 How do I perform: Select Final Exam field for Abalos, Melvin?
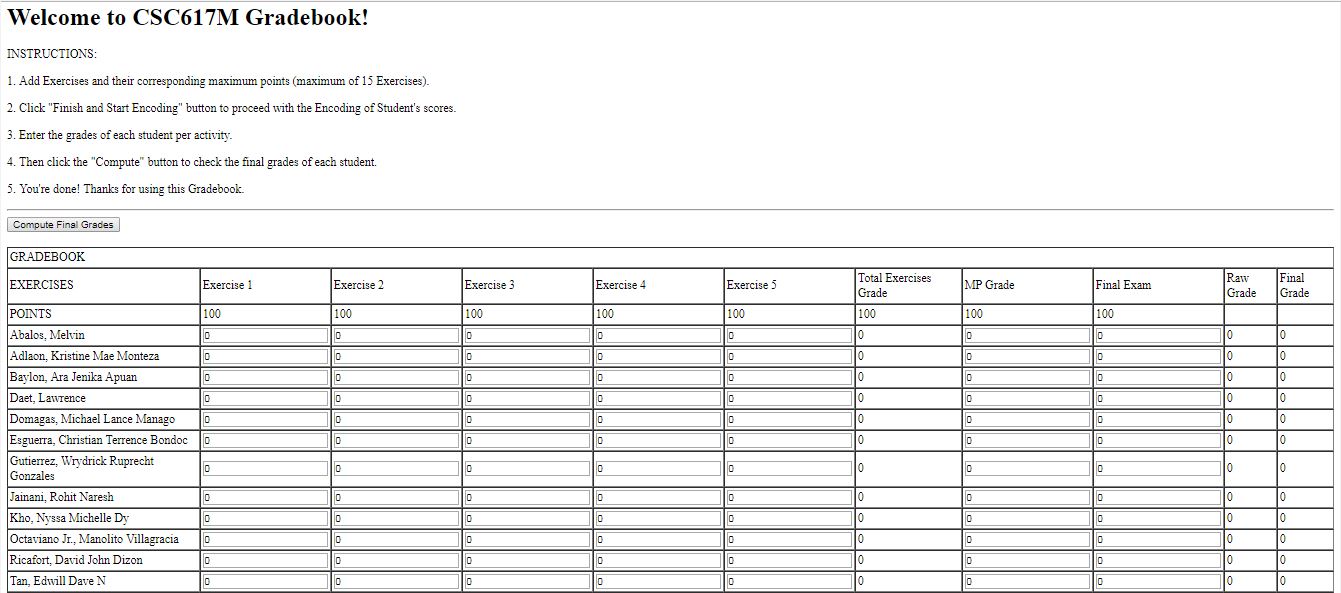tap(1158, 336)
